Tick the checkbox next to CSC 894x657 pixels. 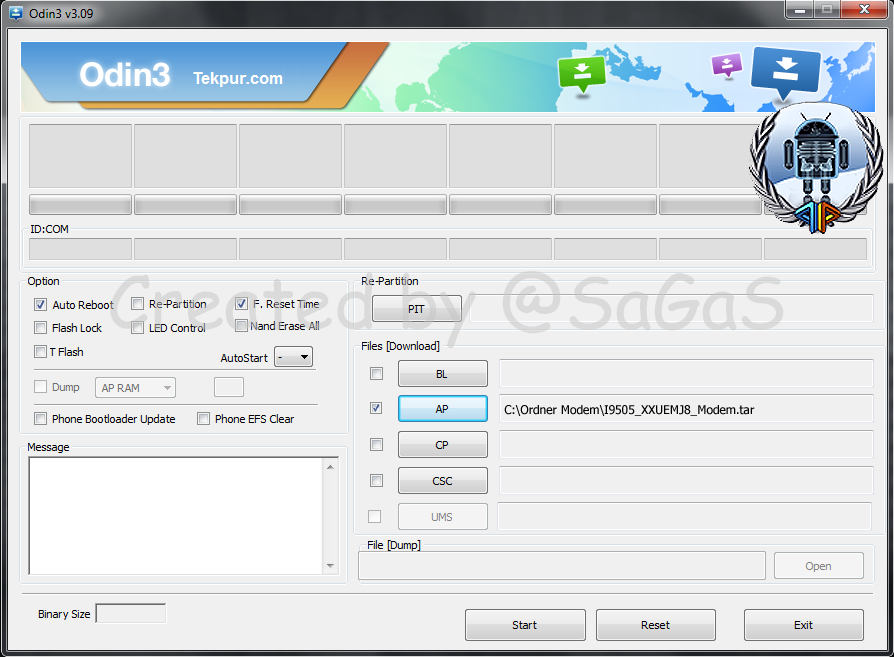(376, 480)
